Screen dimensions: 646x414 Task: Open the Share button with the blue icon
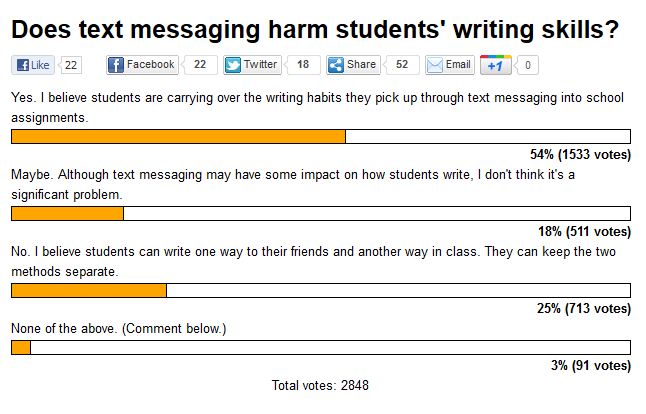[353, 65]
